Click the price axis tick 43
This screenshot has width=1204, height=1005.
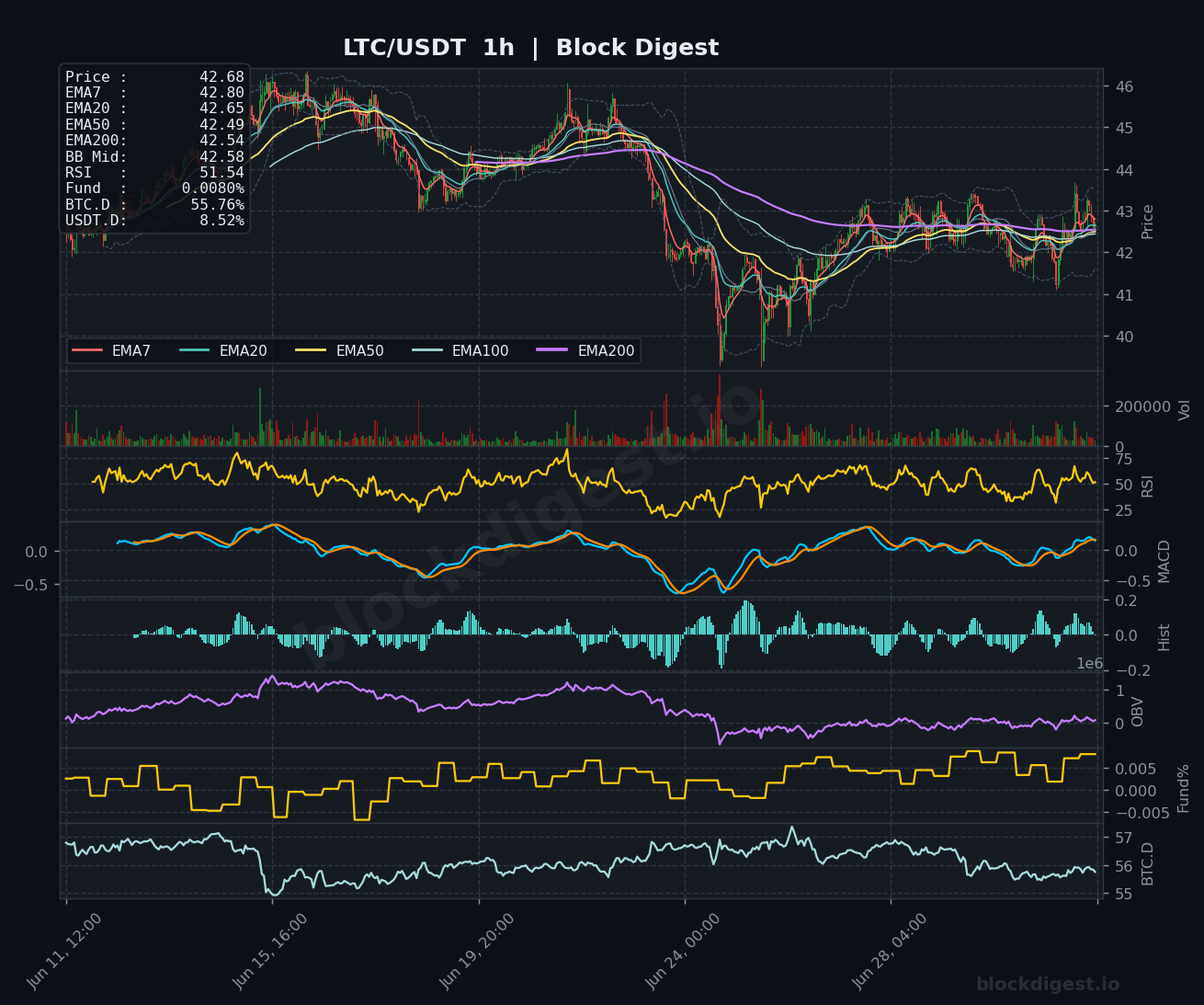[x=1124, y=211]
